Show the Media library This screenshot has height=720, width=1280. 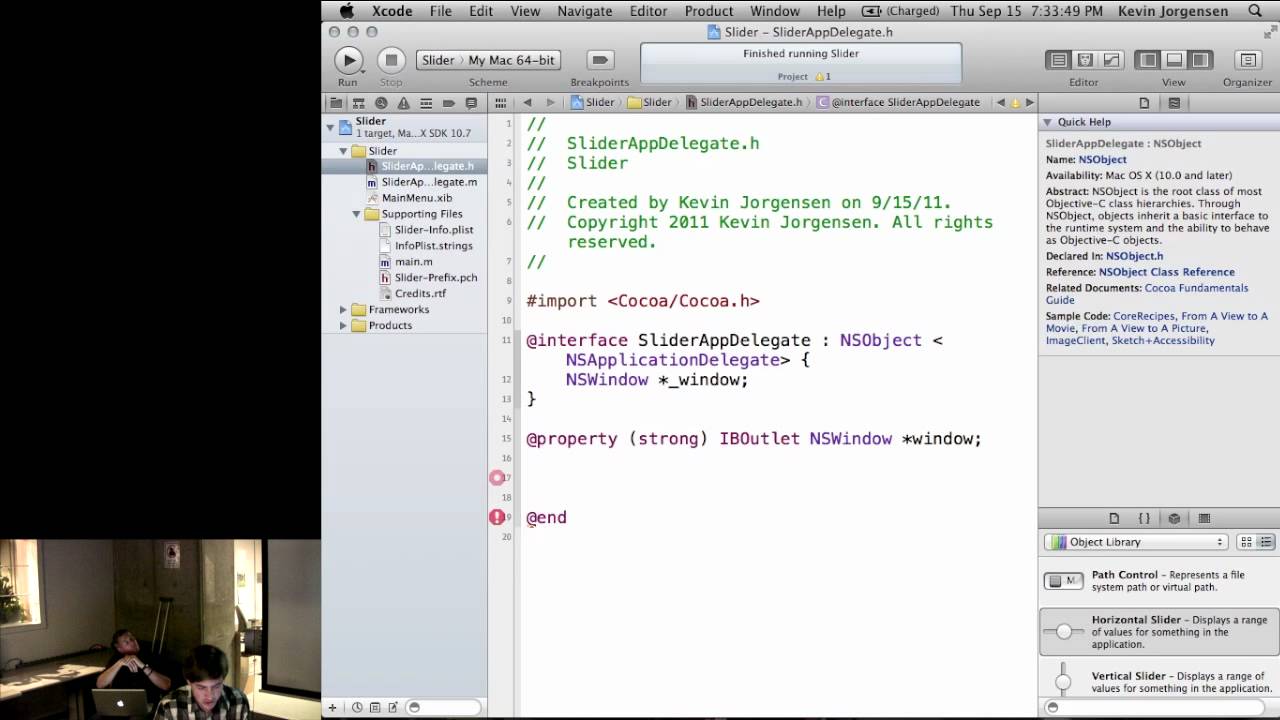point(1204,518)
